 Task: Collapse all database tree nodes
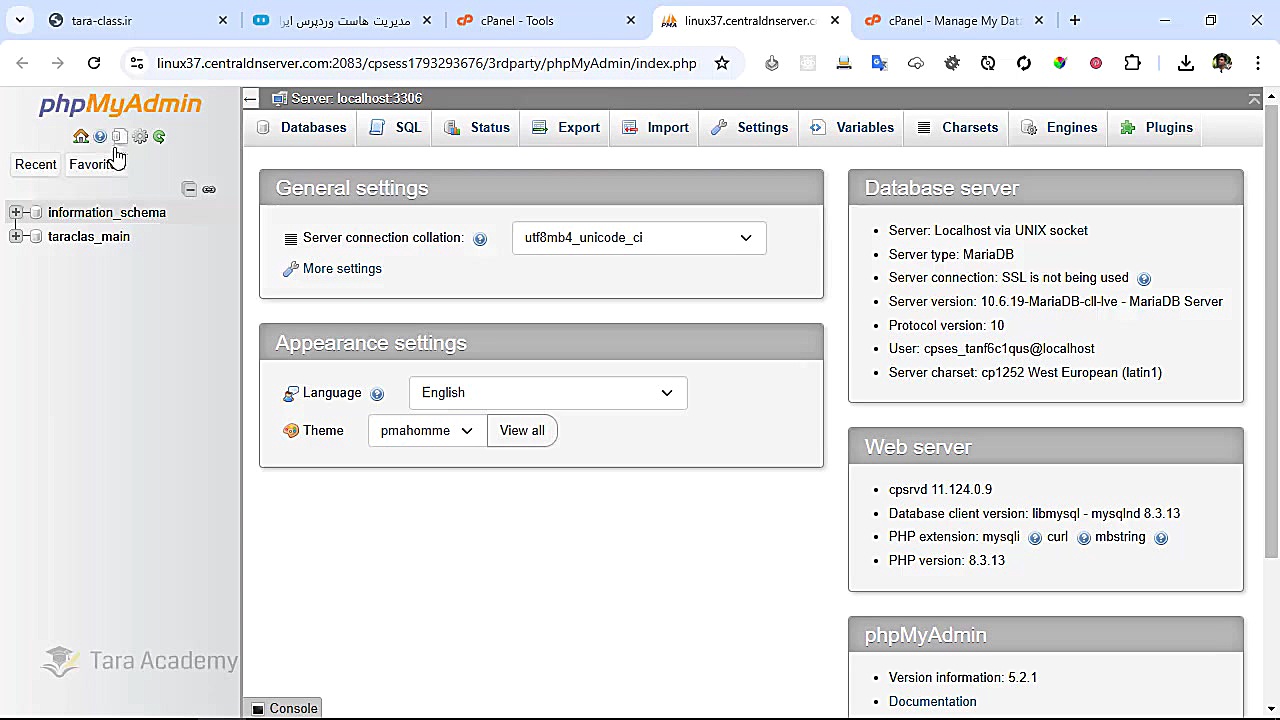pos(190,189)
